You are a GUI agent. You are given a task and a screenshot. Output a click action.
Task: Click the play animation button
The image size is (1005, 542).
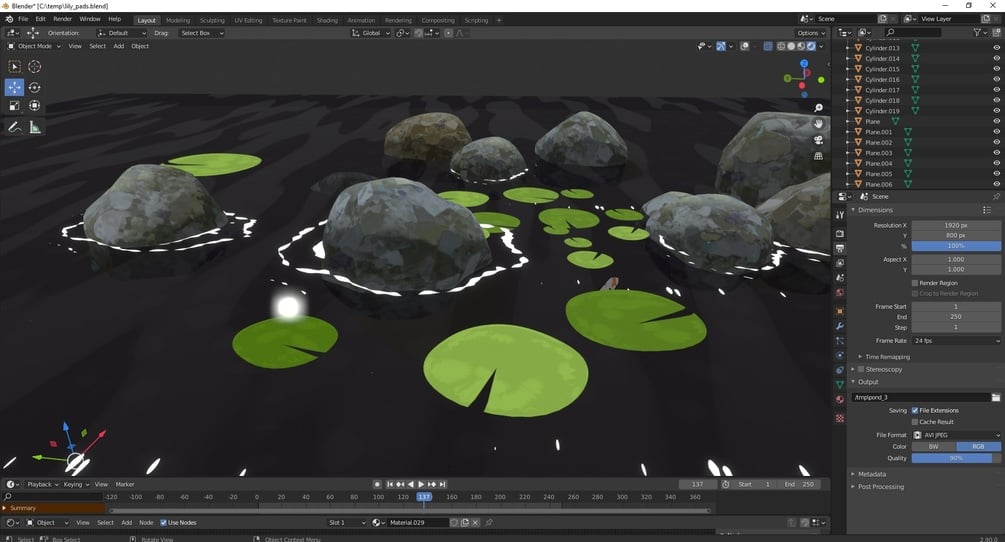coord(421,484)
